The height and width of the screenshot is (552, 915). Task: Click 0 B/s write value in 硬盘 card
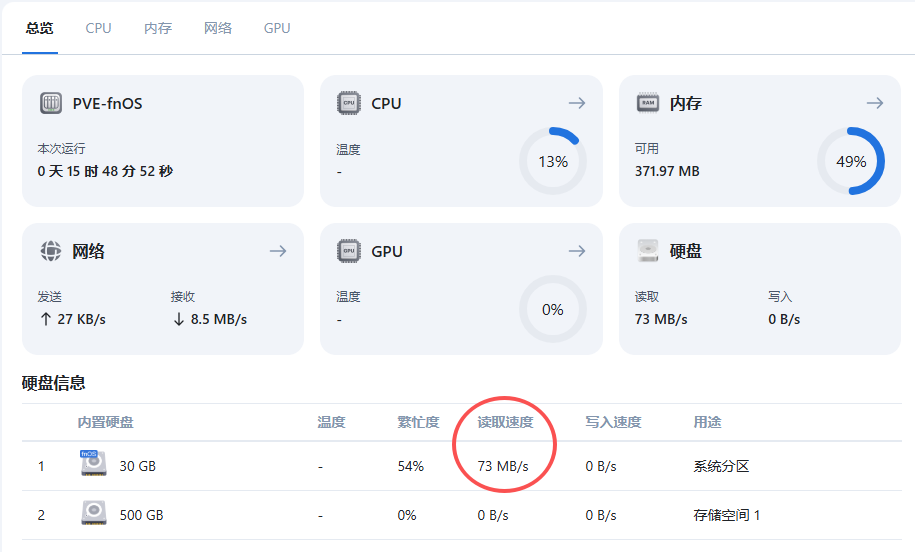784,319
